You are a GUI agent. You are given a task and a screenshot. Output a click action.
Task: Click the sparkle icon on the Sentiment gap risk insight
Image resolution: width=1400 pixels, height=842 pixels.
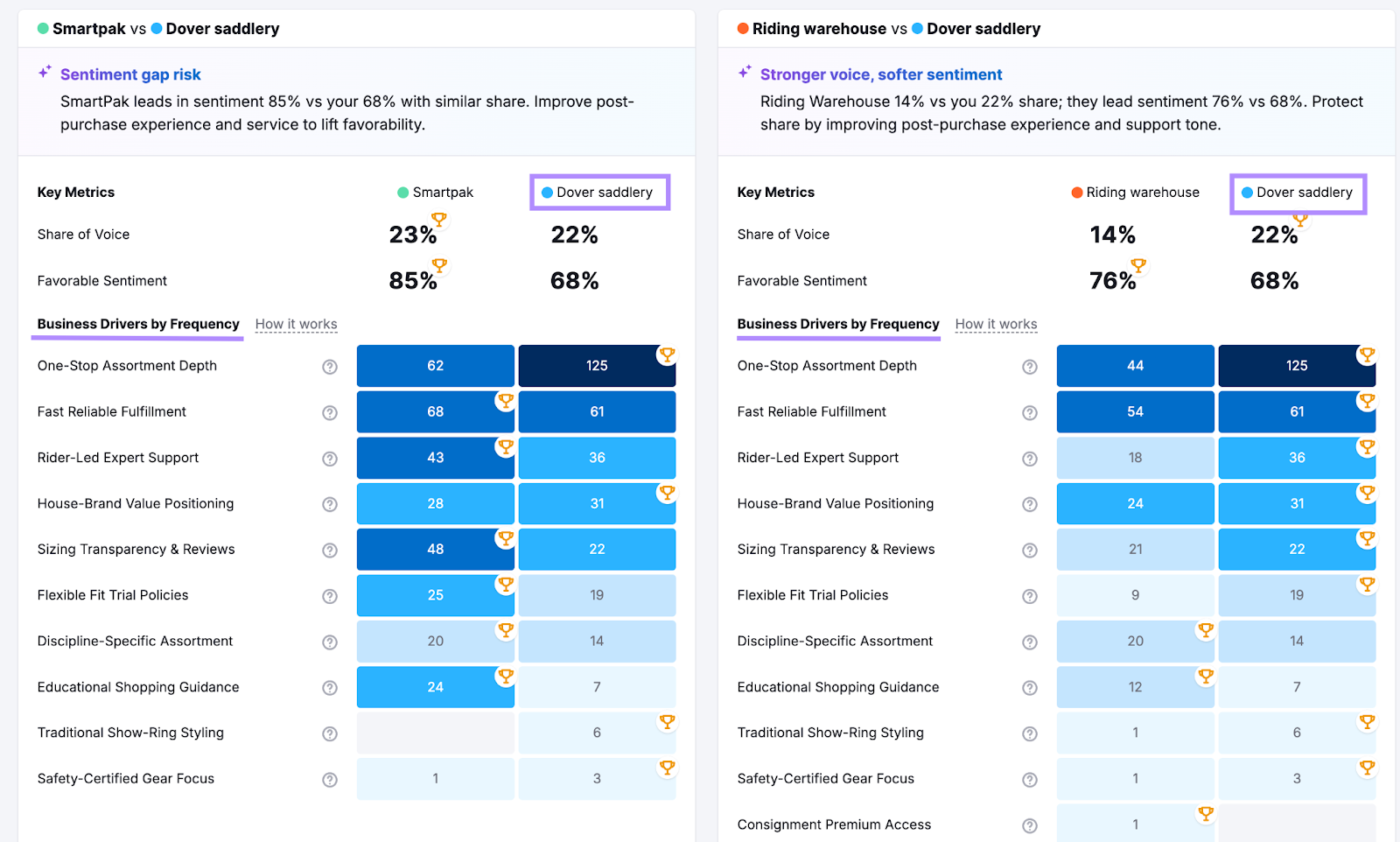(45, 73)
